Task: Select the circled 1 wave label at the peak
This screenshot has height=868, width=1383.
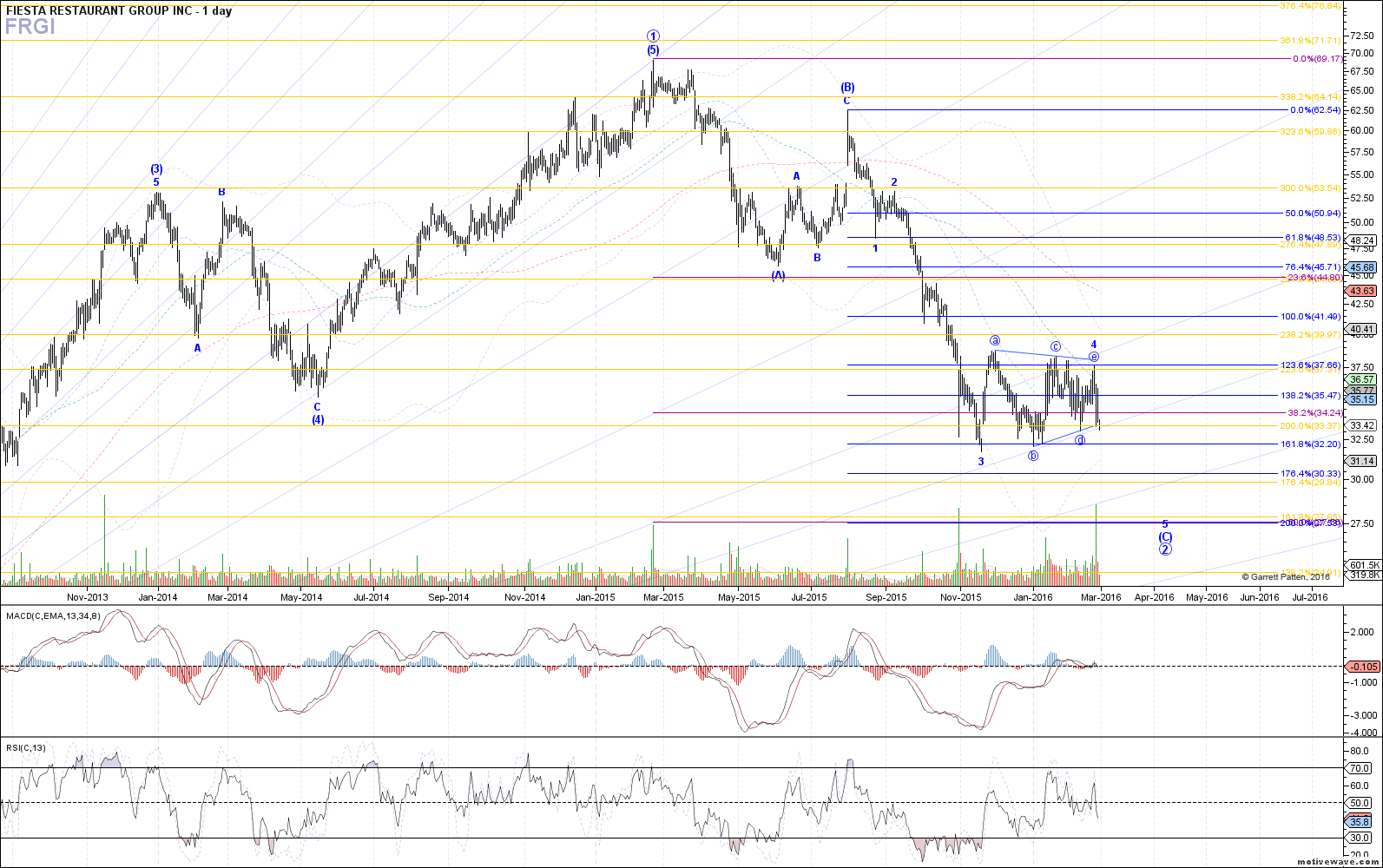Action: [x=654, y=36]
